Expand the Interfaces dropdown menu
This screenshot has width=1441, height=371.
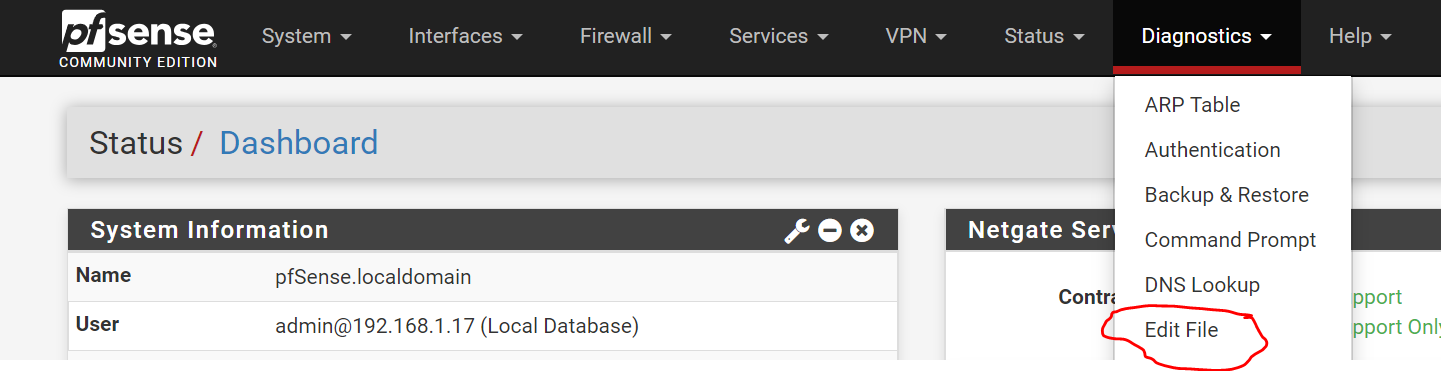click(x=466, y=36)
